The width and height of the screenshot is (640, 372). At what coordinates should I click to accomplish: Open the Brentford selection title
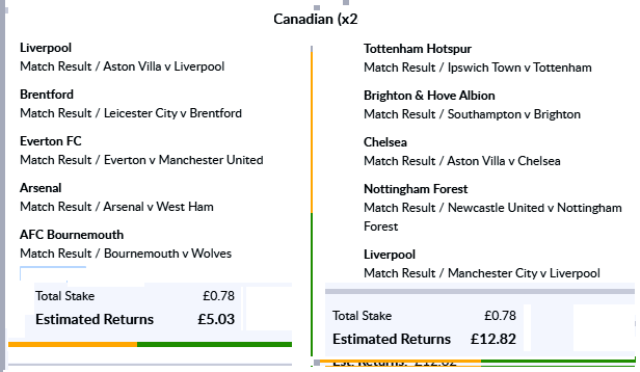(x=47, y=94)
